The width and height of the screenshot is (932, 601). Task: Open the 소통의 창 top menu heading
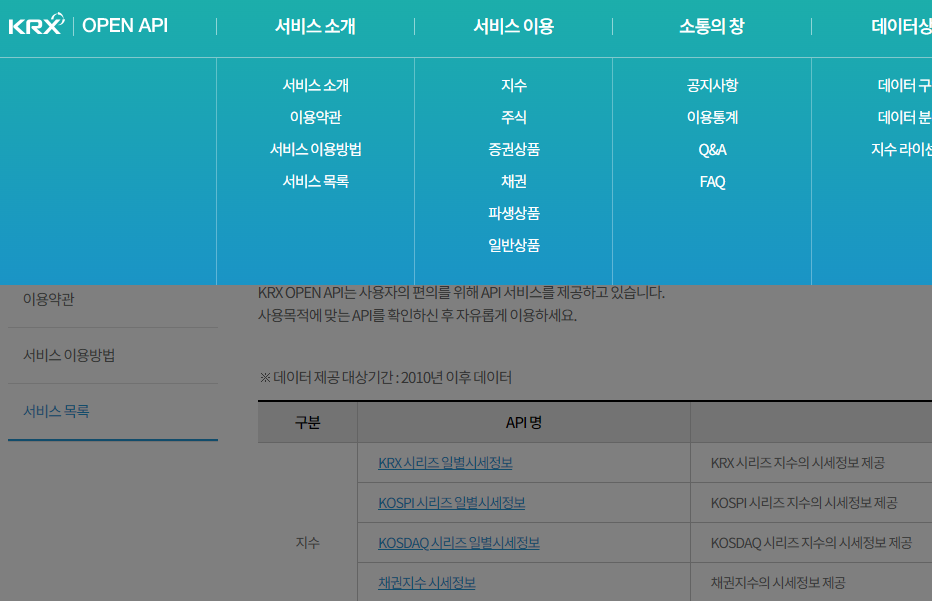tap(711, 26)
